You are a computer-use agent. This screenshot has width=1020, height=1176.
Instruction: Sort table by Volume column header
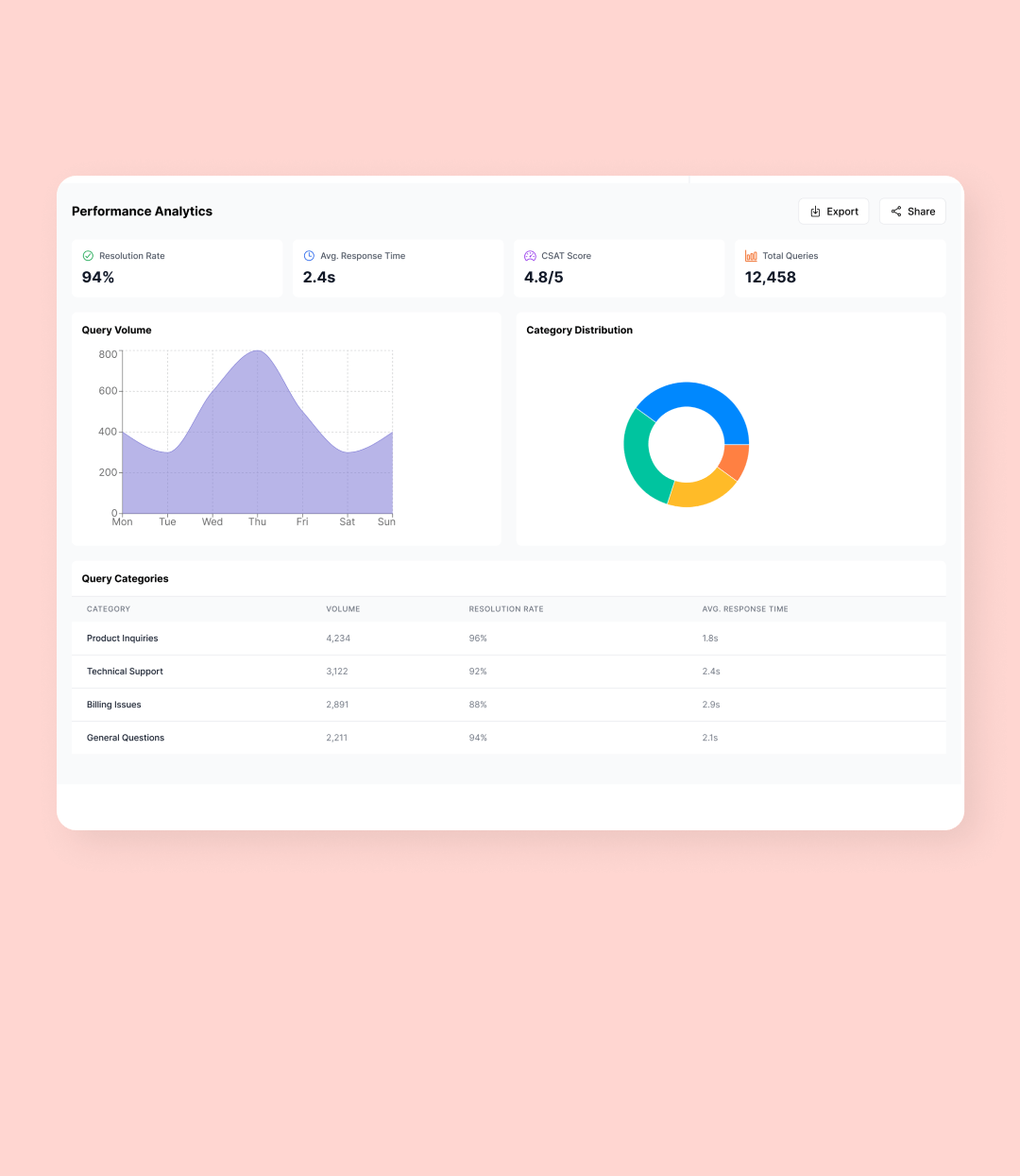[x=343, y=609]
